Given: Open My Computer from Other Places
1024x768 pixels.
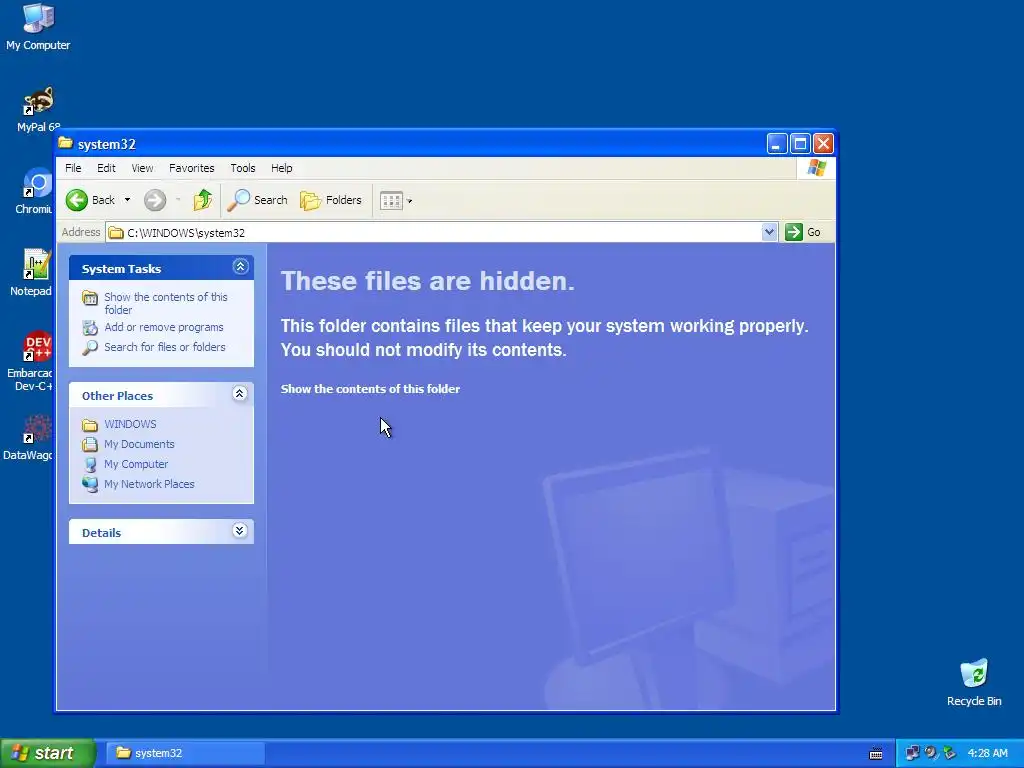Looking at the screenshot, I should [136, 464].
